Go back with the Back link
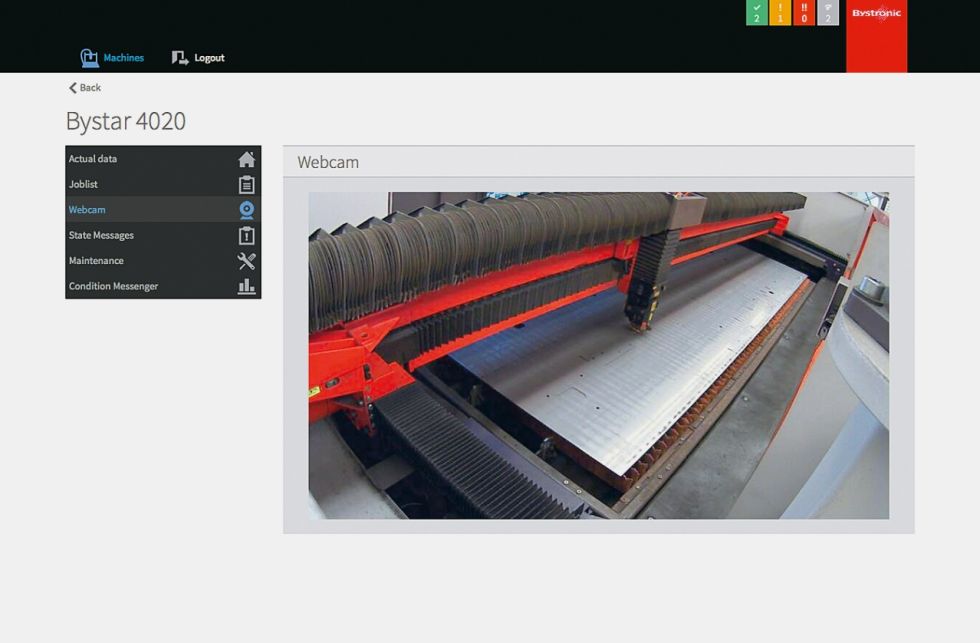 (85, 87)
